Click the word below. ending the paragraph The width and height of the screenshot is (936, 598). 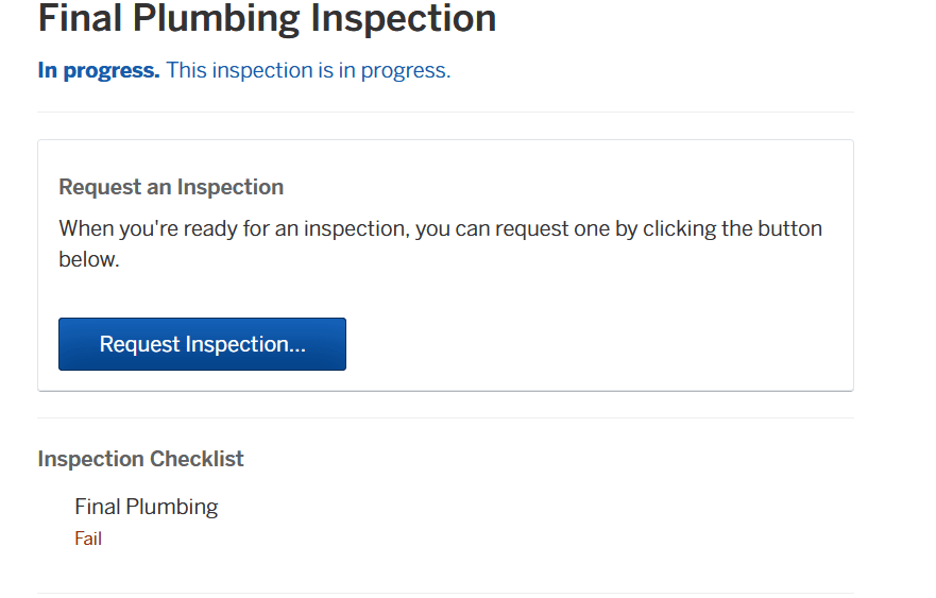click(89, 259)
